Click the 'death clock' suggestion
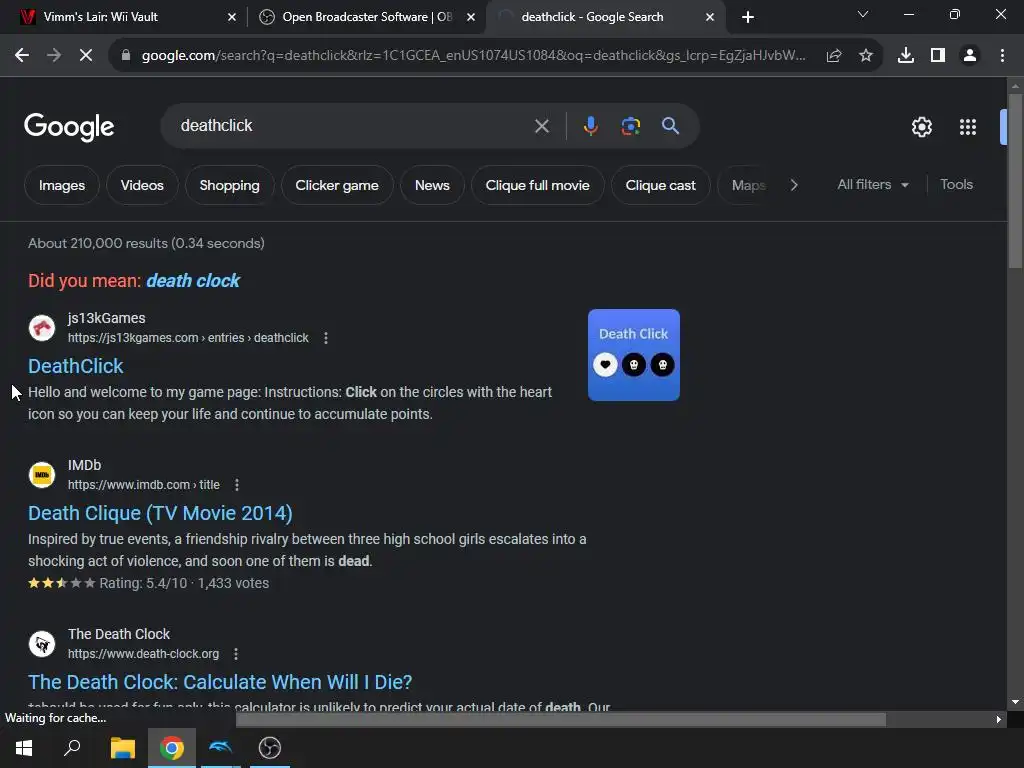1024x768 pixels. coord(193,281)
